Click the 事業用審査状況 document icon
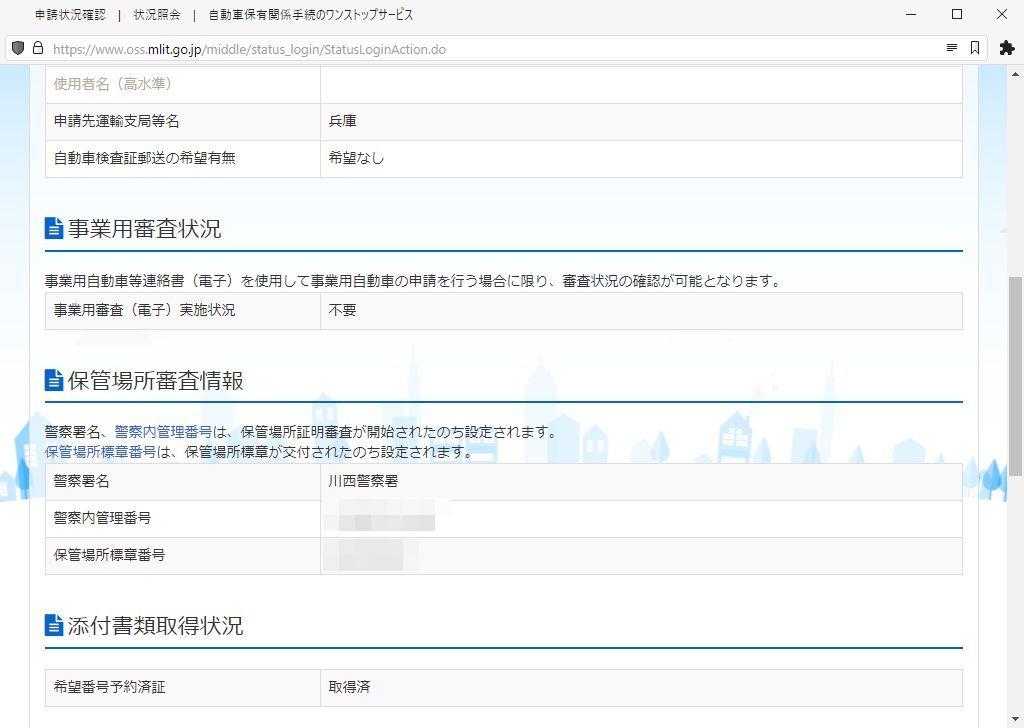Screen dimensions: 1024x728 point(54,228)
